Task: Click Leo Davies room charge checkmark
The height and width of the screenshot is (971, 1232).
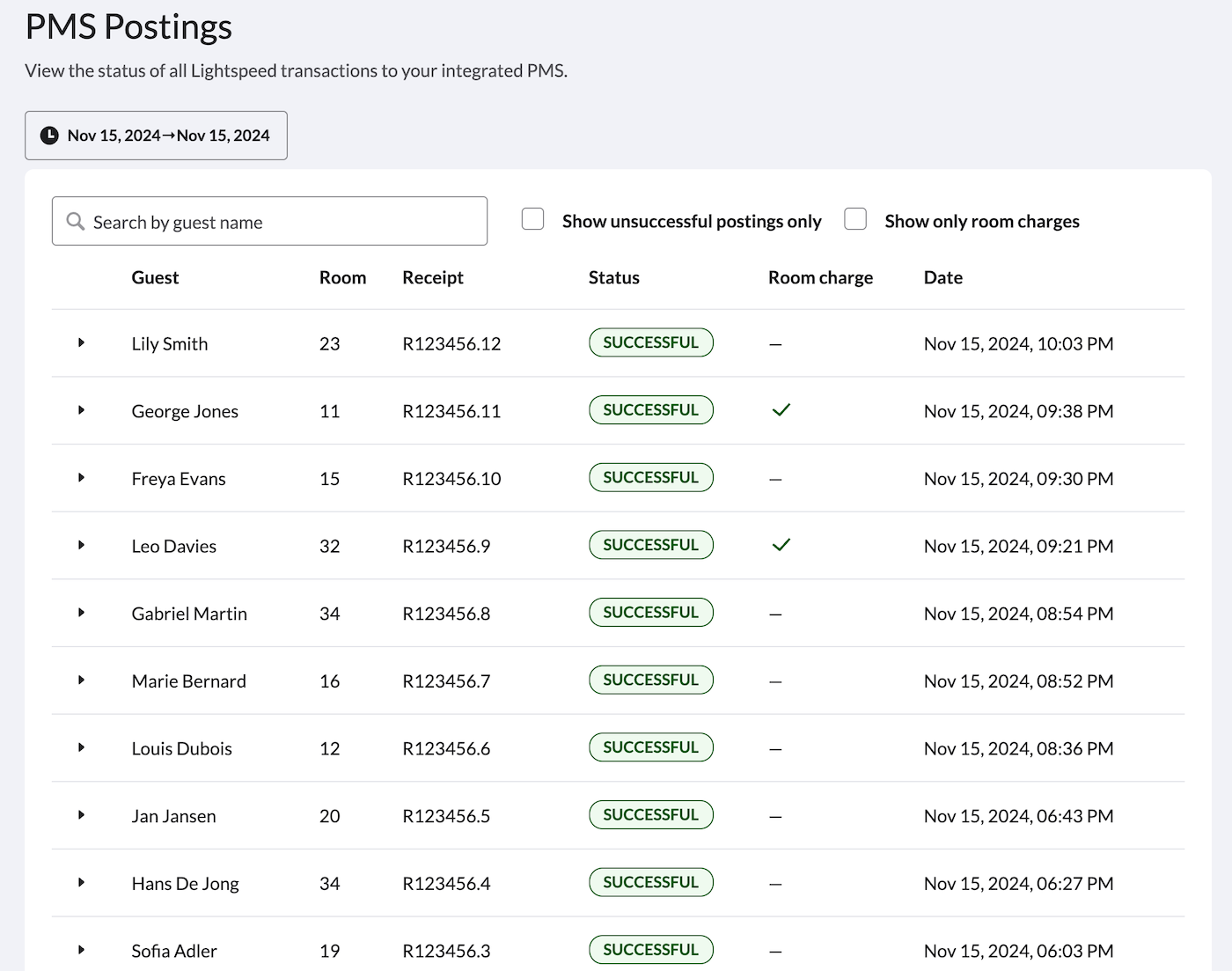Action: coord(781,545)
